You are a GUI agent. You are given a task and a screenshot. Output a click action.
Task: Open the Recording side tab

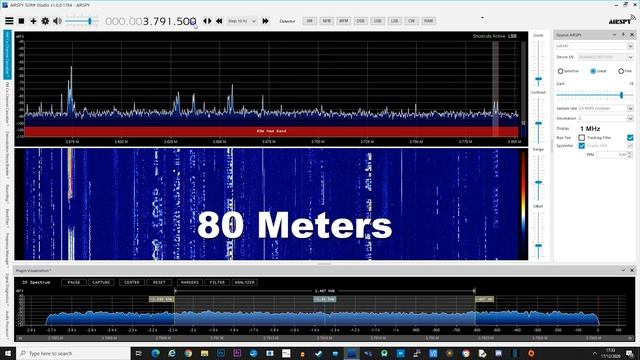tap(7, 193)
